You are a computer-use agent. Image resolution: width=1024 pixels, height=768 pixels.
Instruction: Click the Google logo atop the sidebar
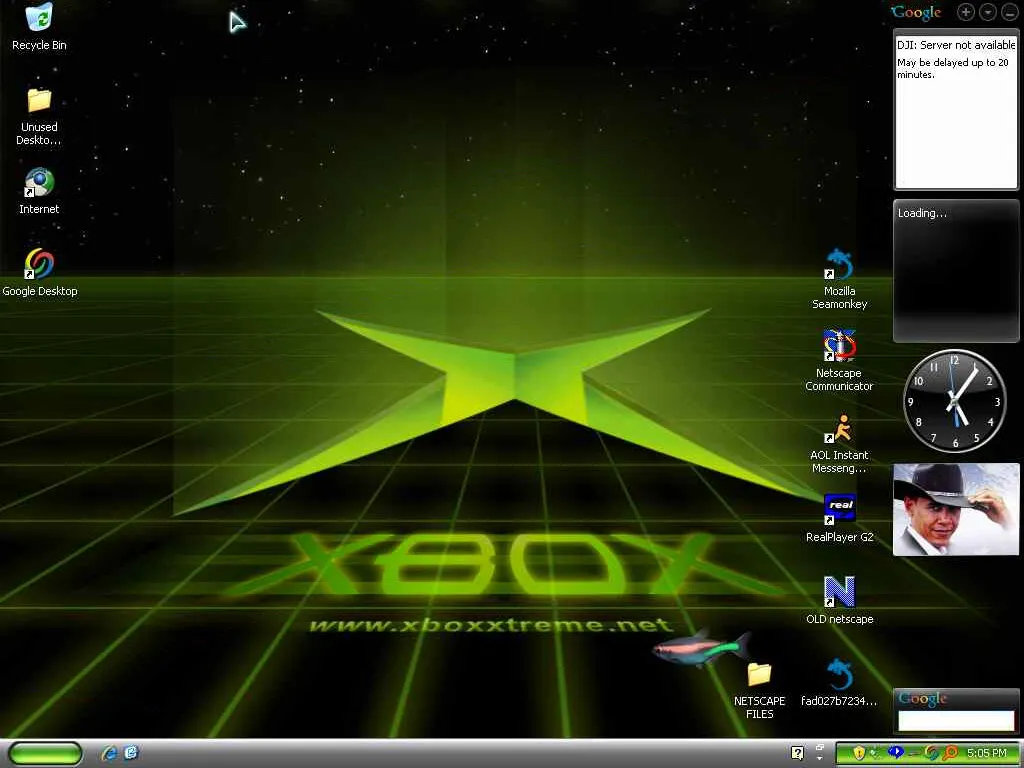916,12
